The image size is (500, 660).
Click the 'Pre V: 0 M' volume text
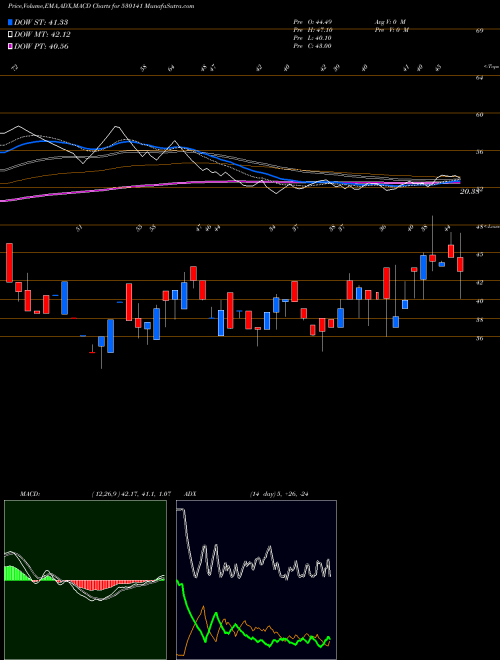point(391,30)
